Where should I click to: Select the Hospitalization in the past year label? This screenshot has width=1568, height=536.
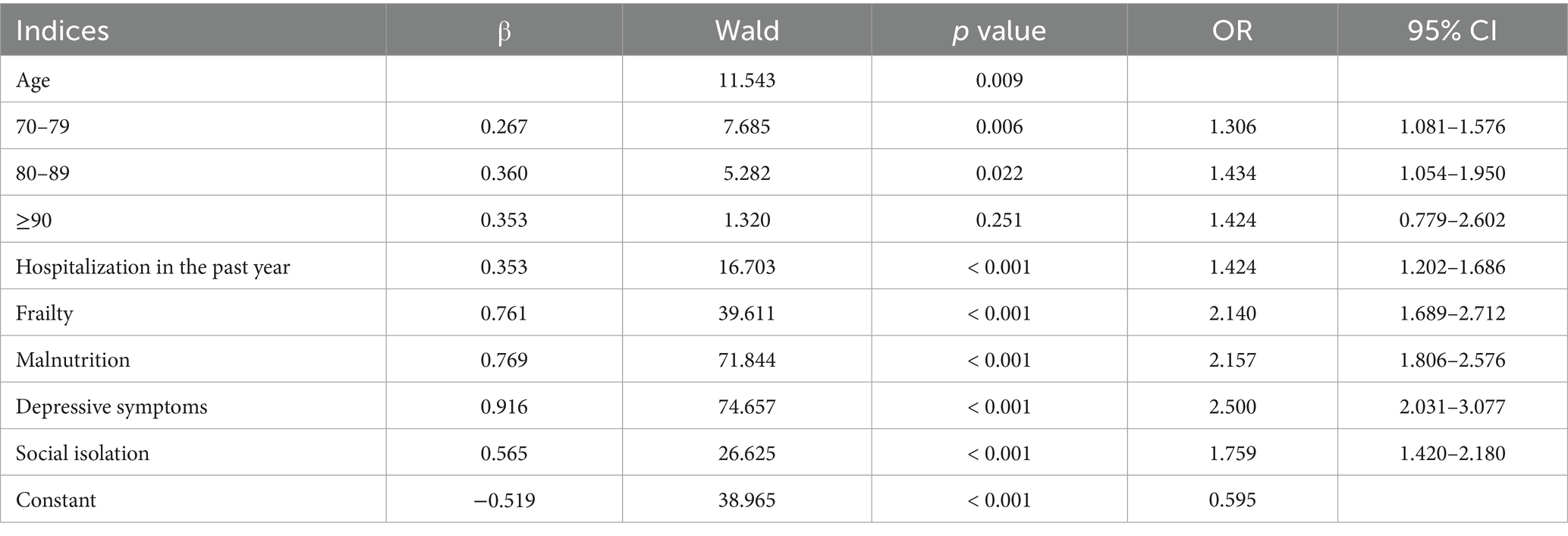pyautogui.click(x=152, y=266)
